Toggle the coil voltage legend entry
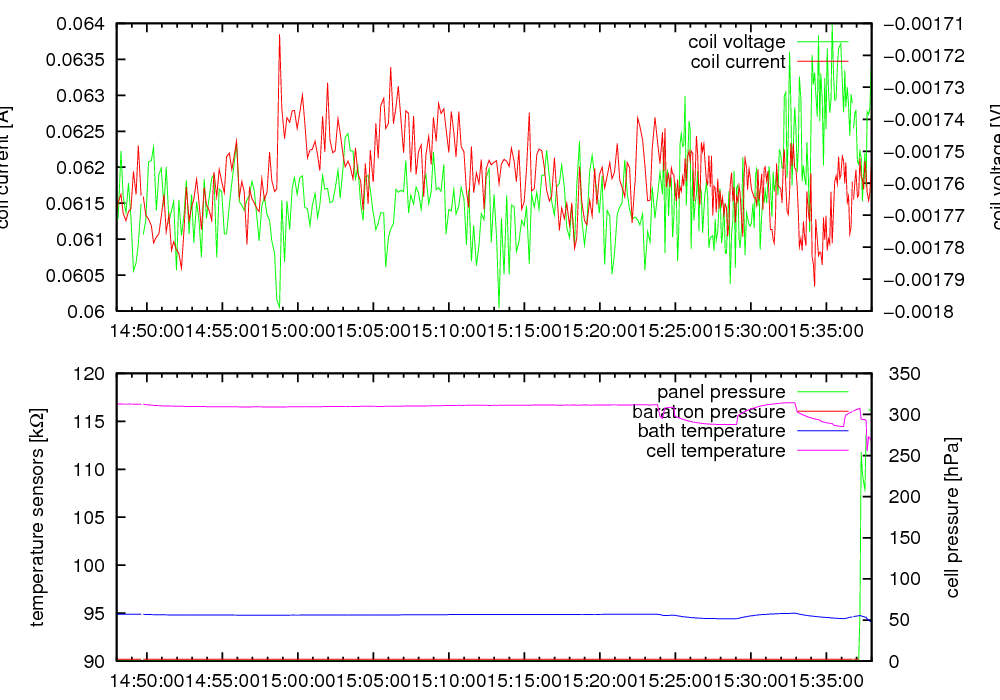 click(x=736, y=42)
